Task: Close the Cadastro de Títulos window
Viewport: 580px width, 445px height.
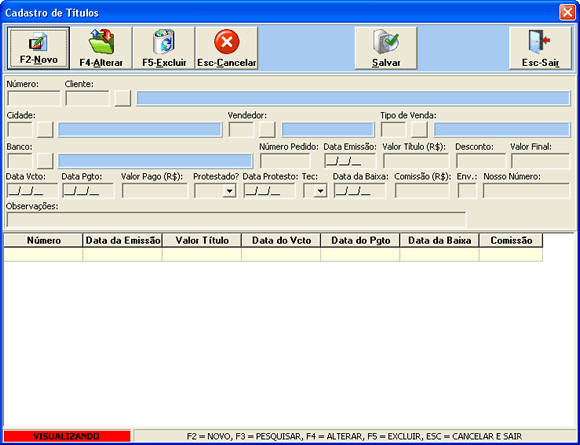Action: point(567,13)
